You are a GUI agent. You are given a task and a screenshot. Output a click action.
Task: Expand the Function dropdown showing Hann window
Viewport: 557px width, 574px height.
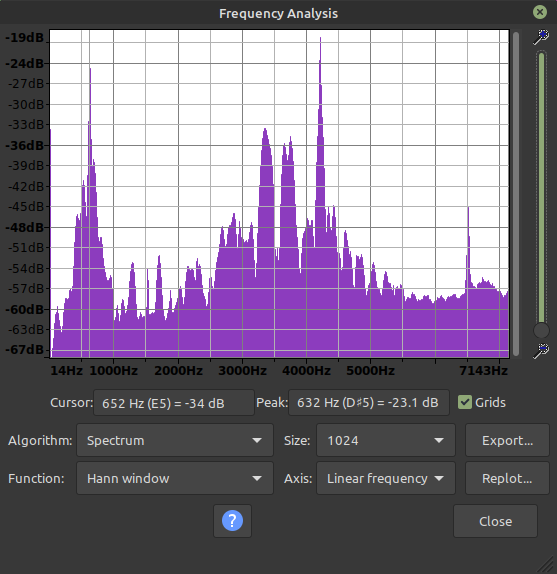[x=175, y=478]
